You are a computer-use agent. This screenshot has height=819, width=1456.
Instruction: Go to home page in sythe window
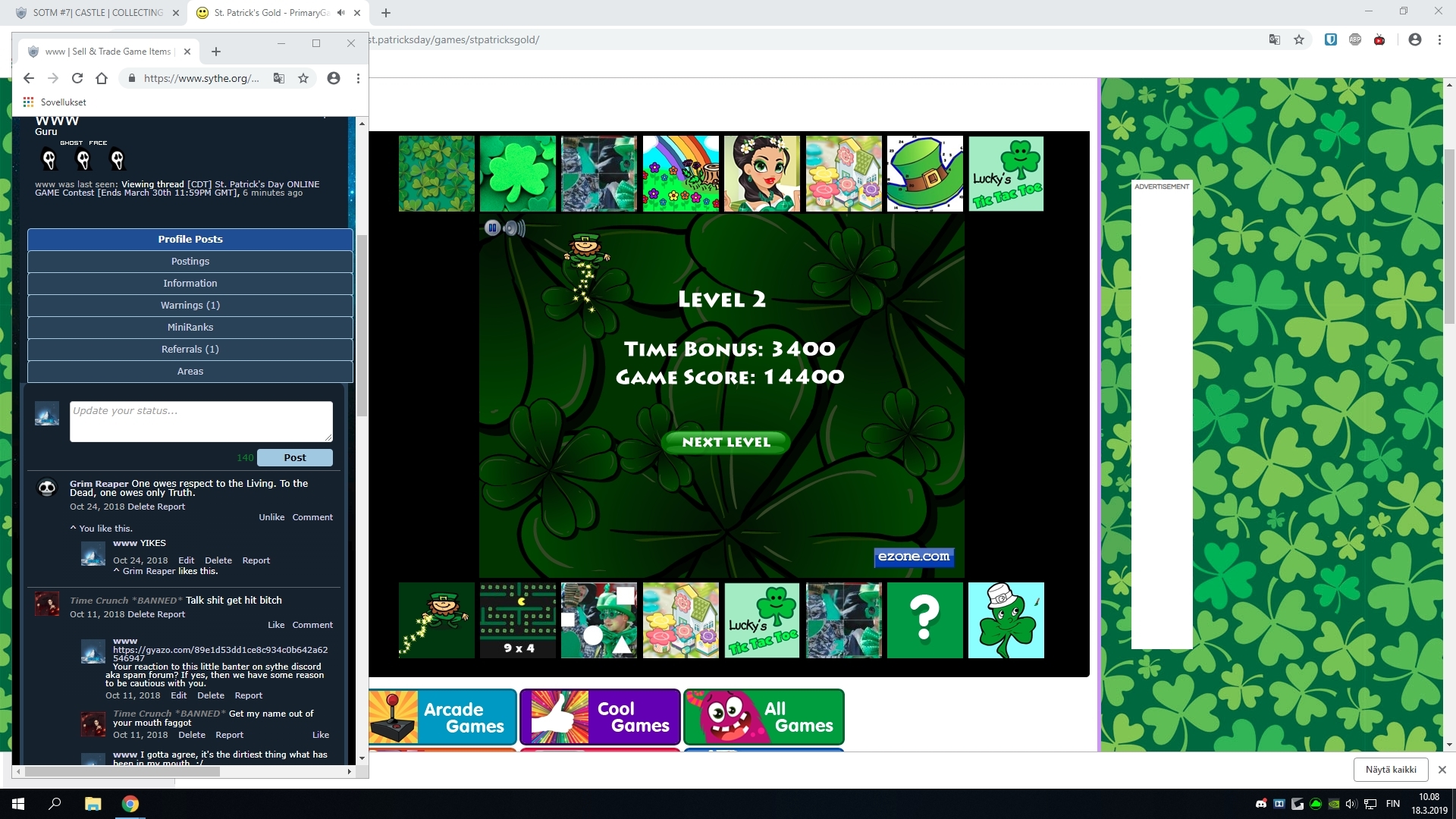(102, 78)
